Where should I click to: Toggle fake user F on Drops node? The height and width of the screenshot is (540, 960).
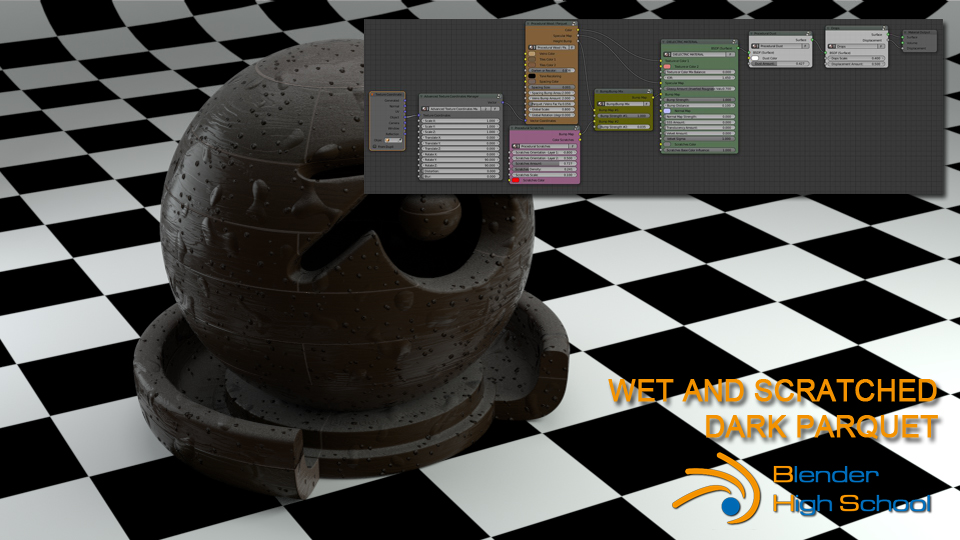tap(881, 47)
